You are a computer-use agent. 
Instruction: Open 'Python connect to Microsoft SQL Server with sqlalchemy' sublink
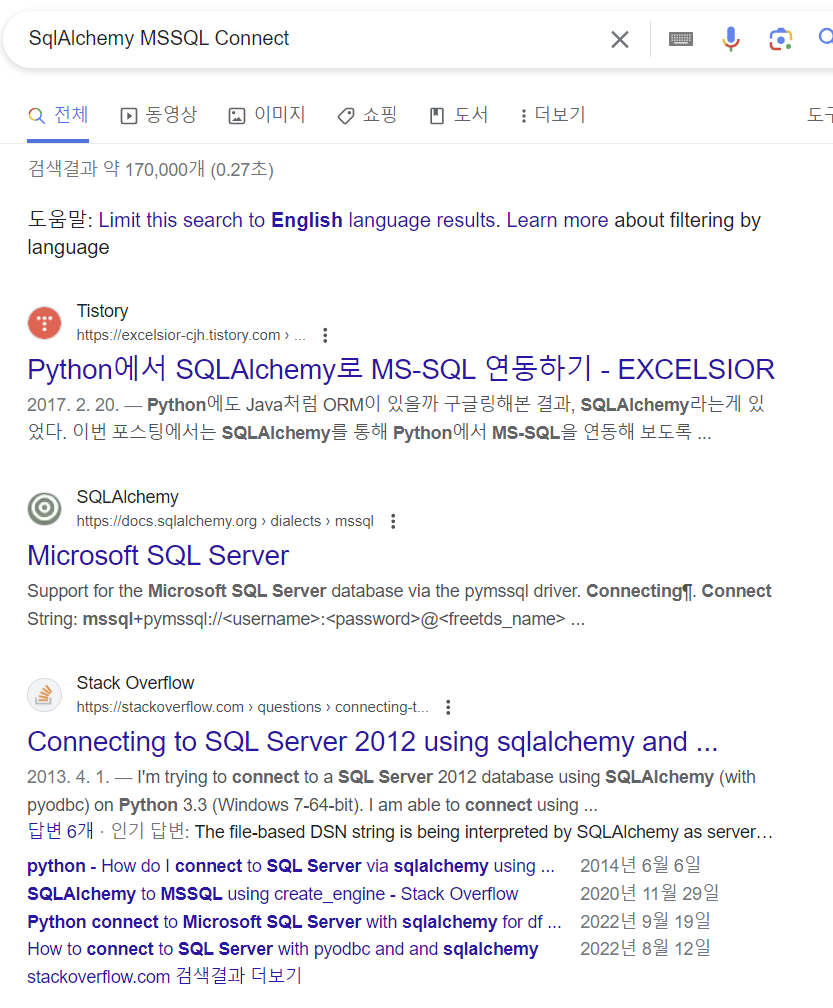click(x=294, y=922)
